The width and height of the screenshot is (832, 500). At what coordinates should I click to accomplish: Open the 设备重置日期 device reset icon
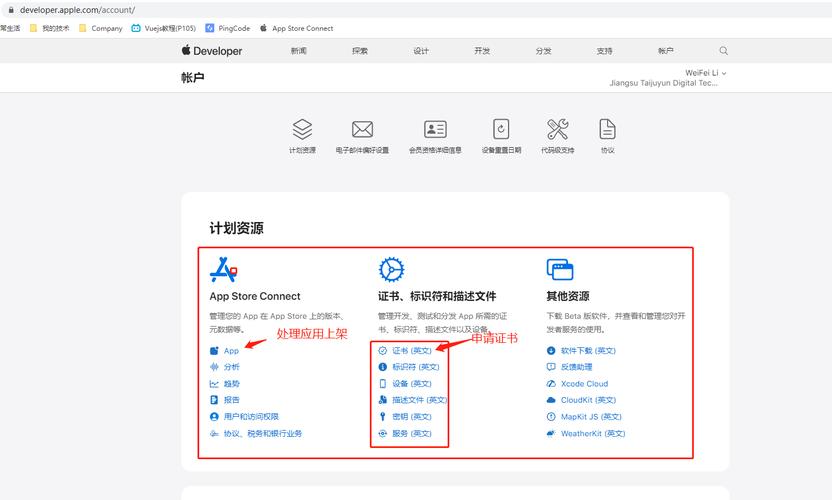tap(501, 129)
